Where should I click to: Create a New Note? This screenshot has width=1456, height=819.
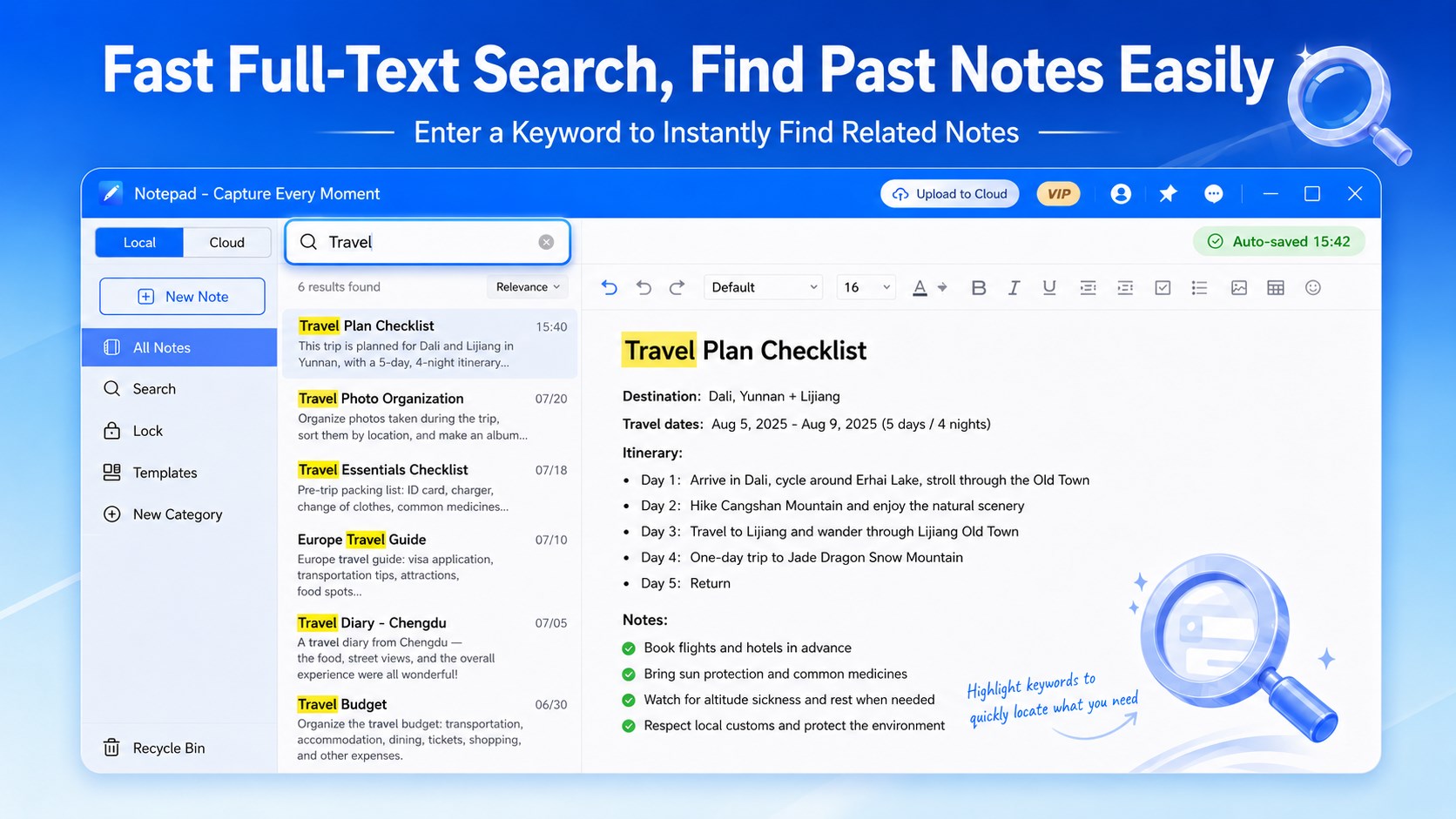pyautogui.click(x=182, y=297)
